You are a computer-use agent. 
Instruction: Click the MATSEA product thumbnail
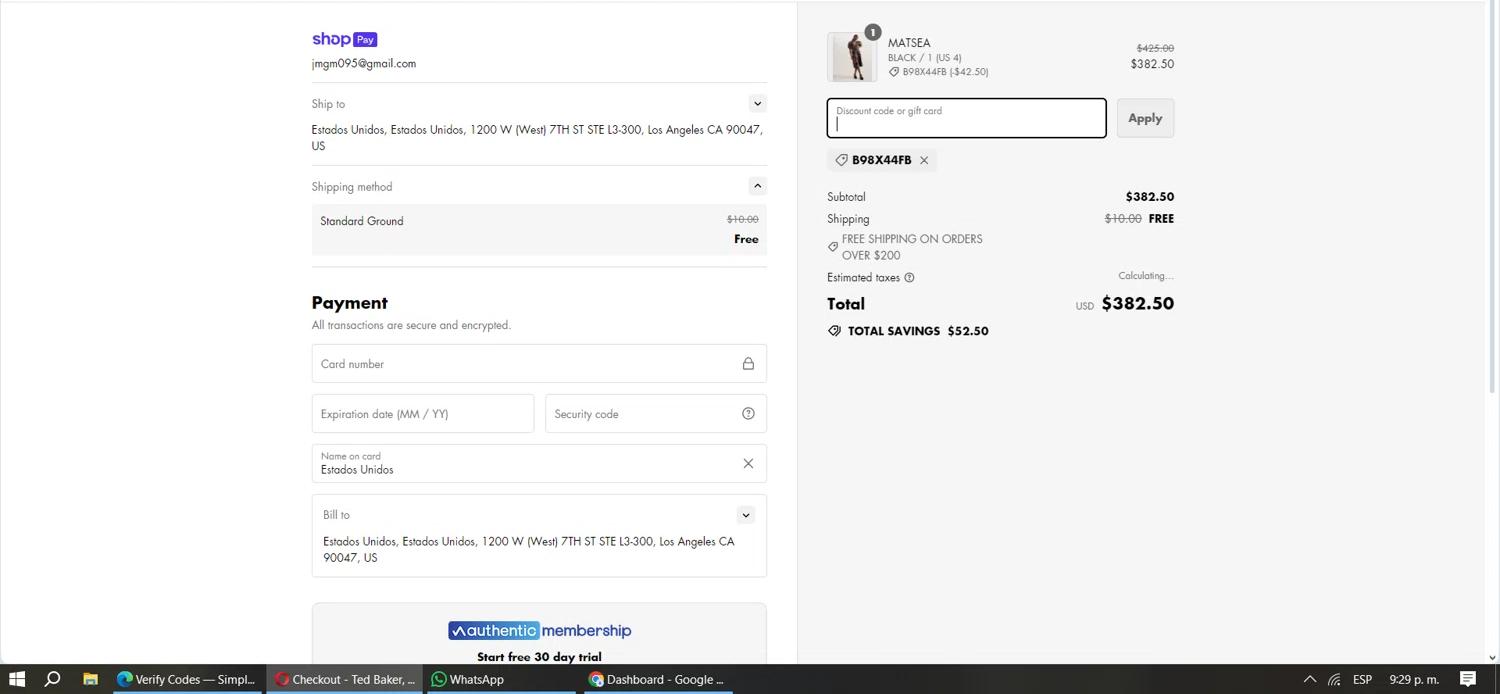[x=852, y=57]
